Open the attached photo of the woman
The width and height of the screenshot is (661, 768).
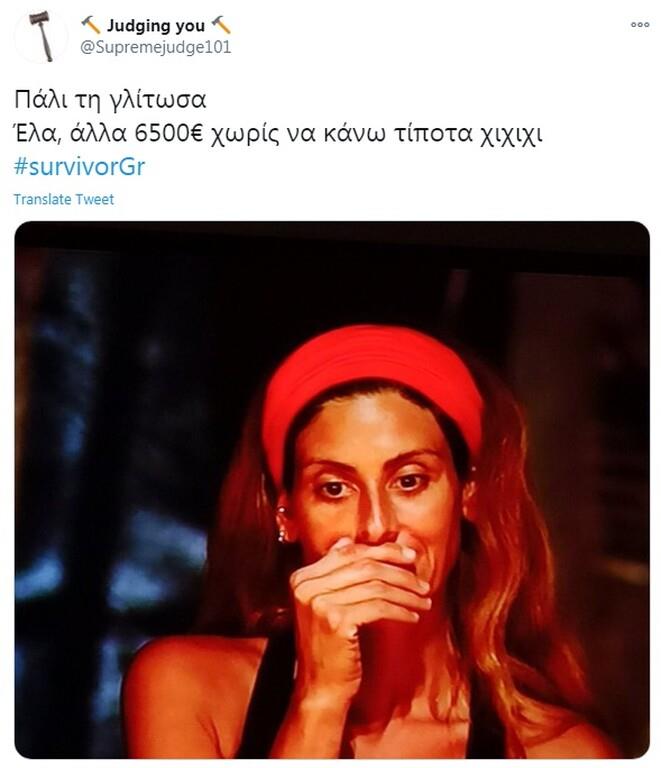click(x=332, y=490)
